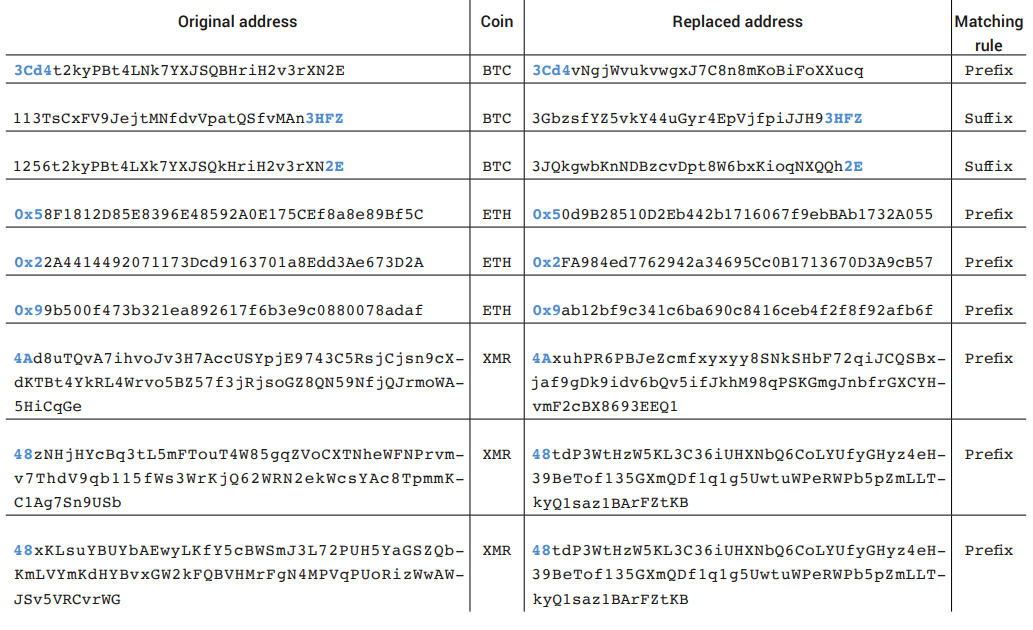Click original XMR address starting with 48xKLsuYBUY

pos(239,575)
